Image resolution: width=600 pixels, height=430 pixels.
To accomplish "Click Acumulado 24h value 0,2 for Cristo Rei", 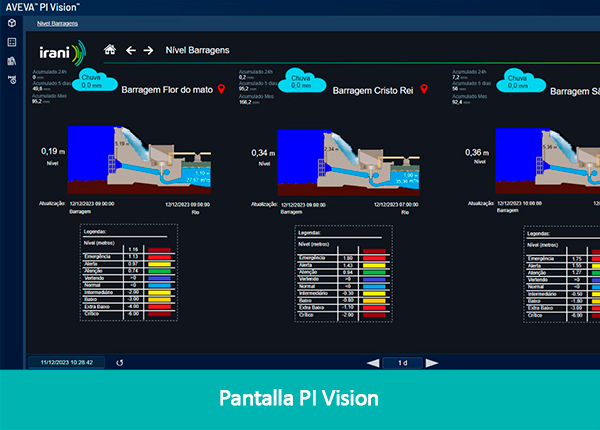I will pos(242,77).
